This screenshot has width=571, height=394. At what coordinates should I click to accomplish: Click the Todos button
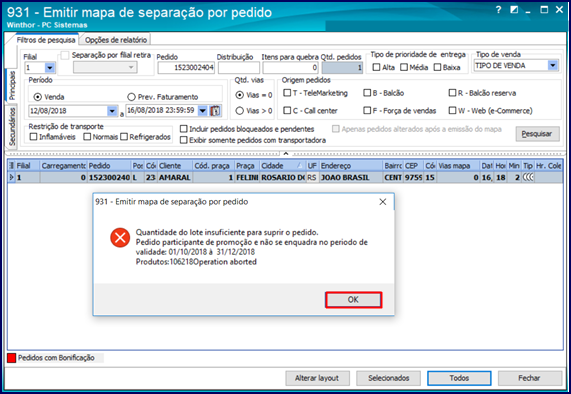459,378
